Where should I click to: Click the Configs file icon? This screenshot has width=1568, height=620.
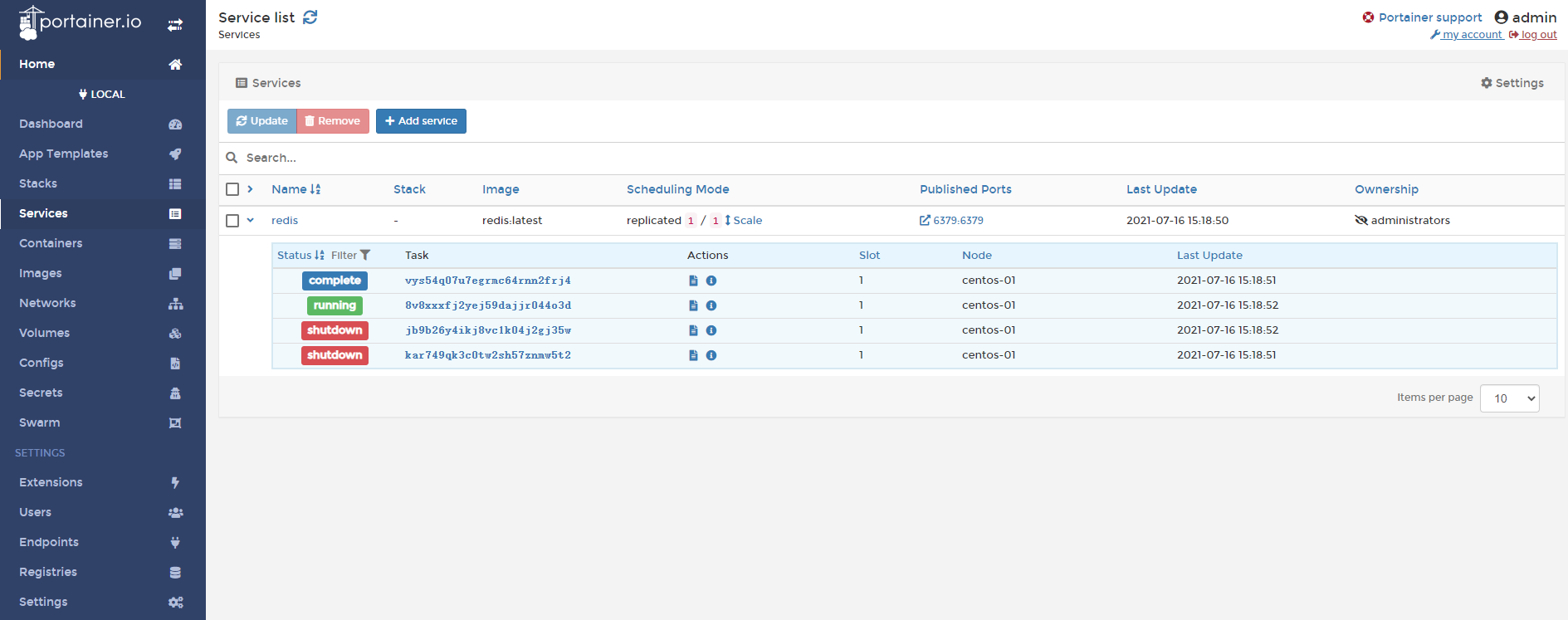pos(175,363)
